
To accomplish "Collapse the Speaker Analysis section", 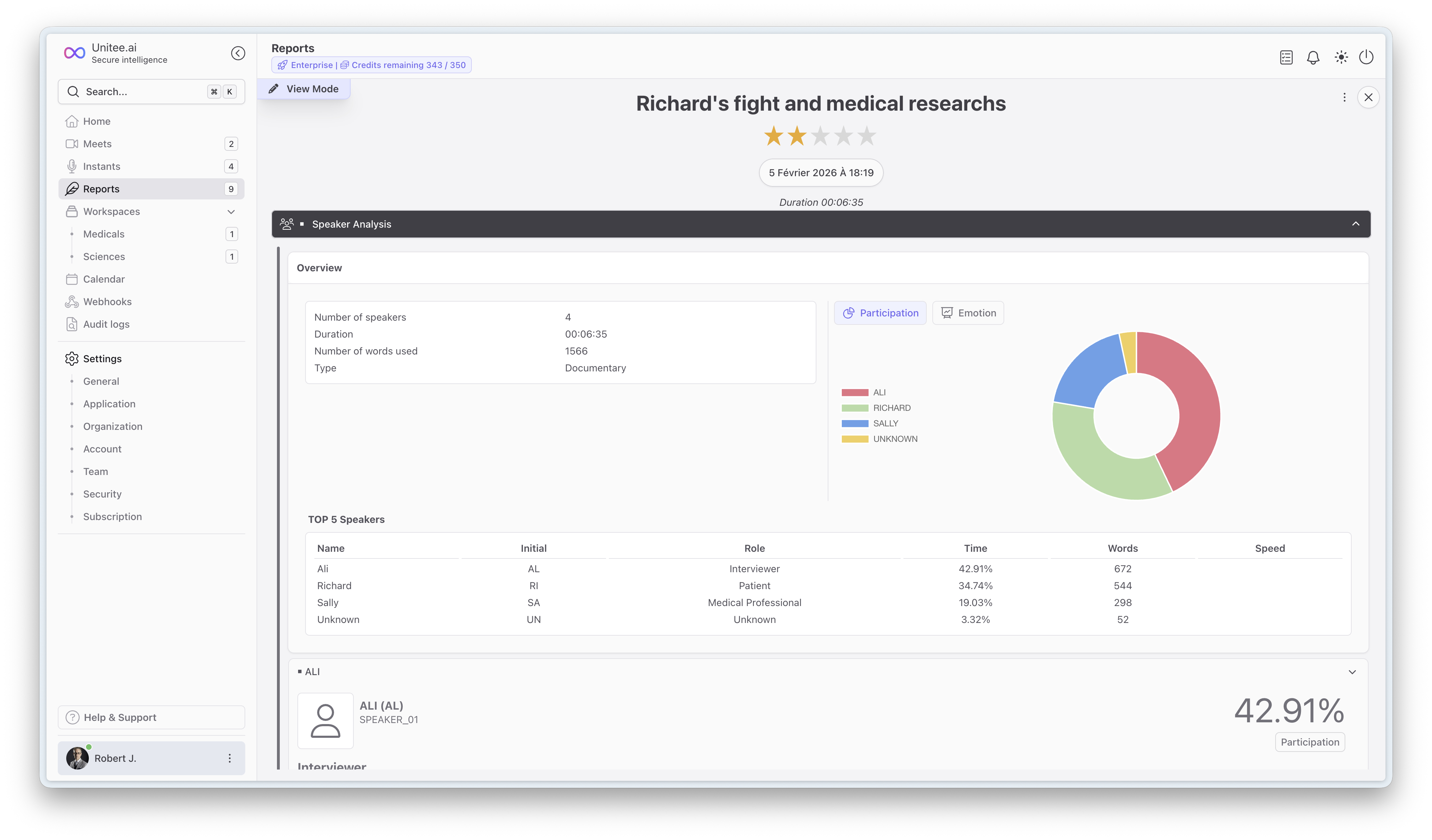I will (1355, 224).
